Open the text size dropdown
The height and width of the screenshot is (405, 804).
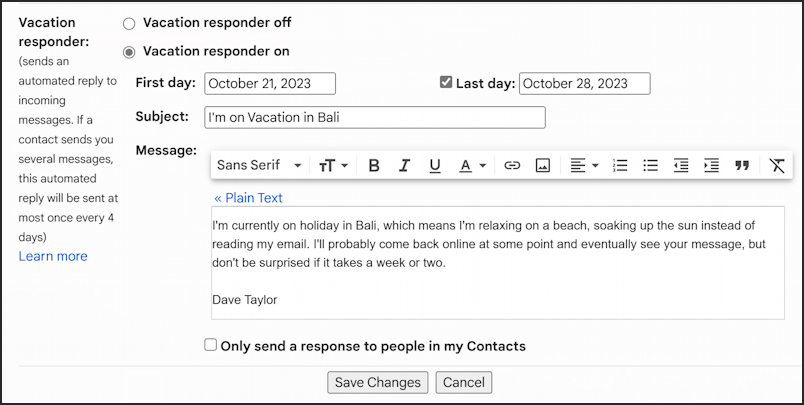333,166
